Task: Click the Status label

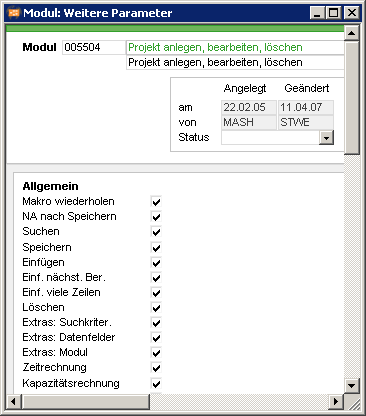Action: click(194, 137)
